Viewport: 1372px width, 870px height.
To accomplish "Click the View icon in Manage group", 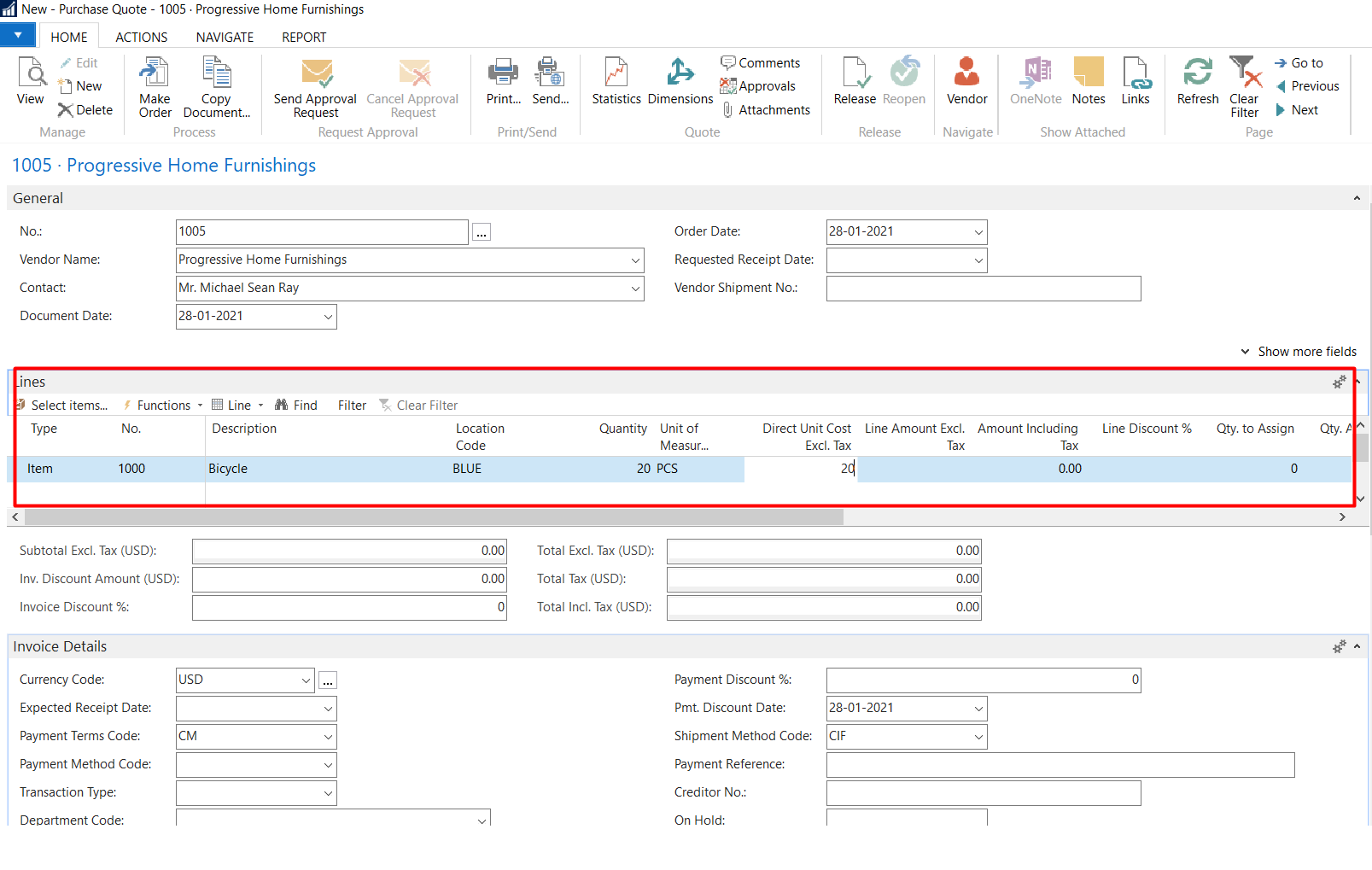I will (x=31, y=81).
